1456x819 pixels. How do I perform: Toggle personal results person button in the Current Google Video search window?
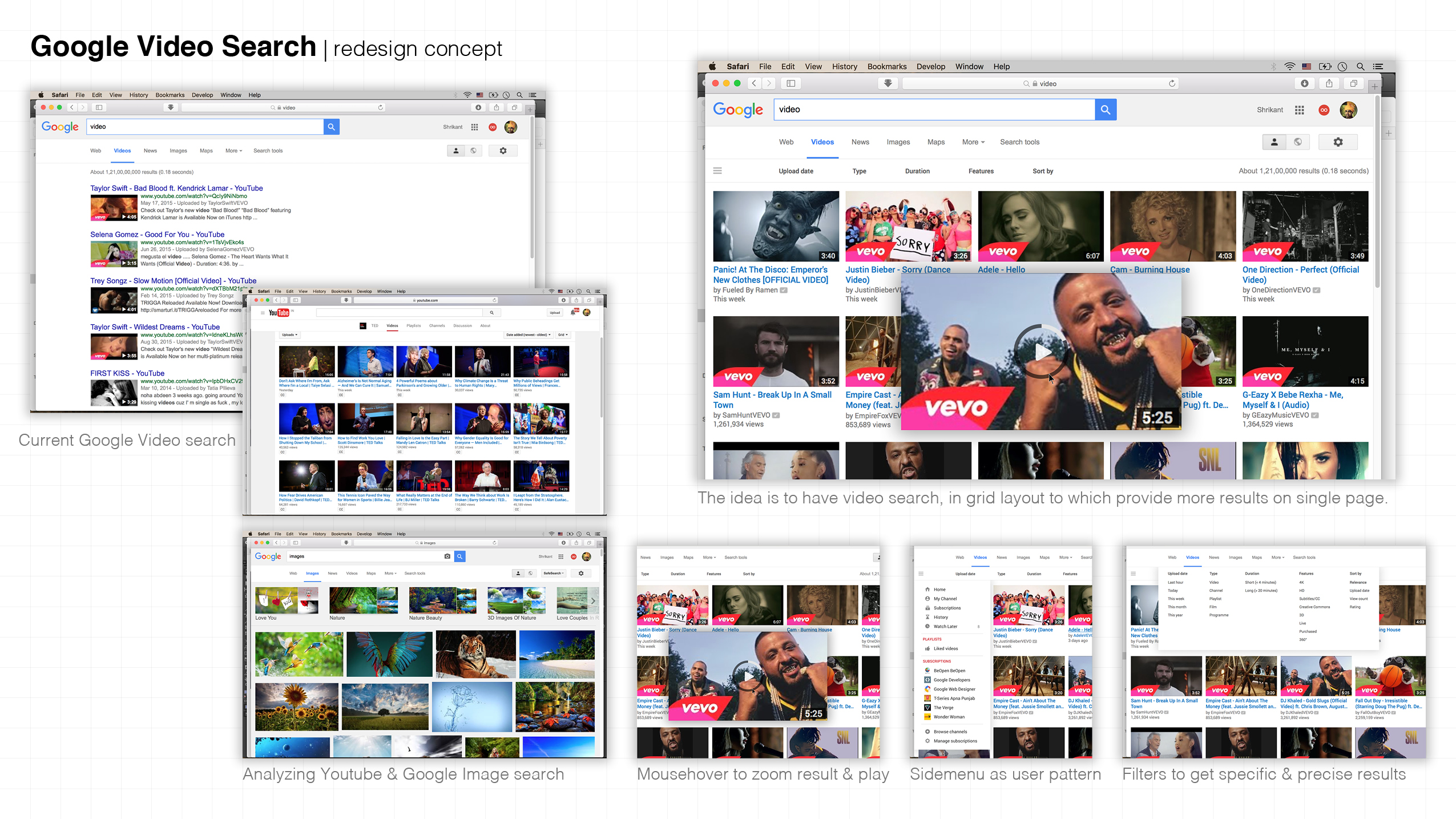click(x=455, y=151)
